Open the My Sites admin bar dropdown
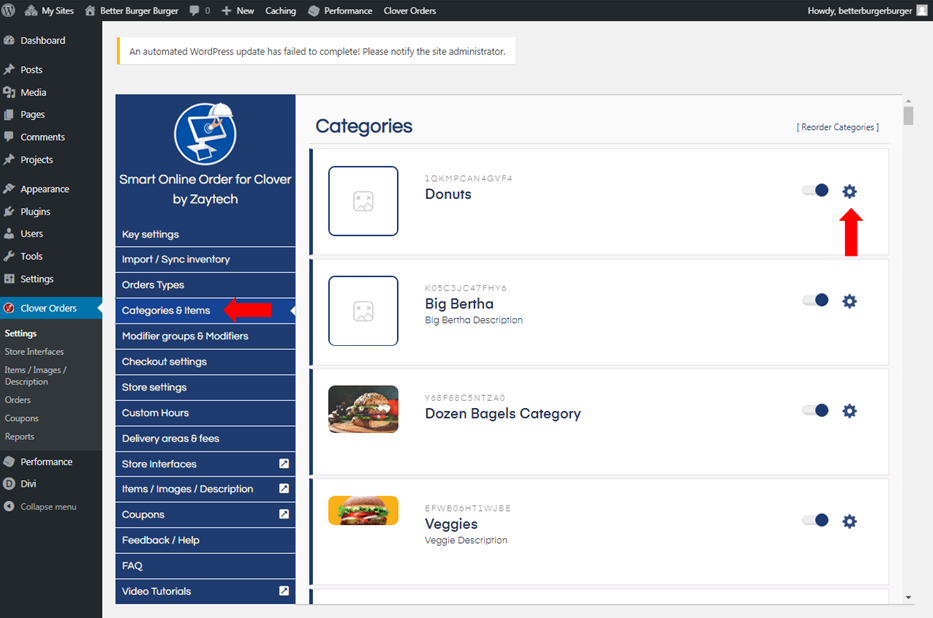Image resolution: width=933 pixels, height=618 pixels. (x=49, y=10)
